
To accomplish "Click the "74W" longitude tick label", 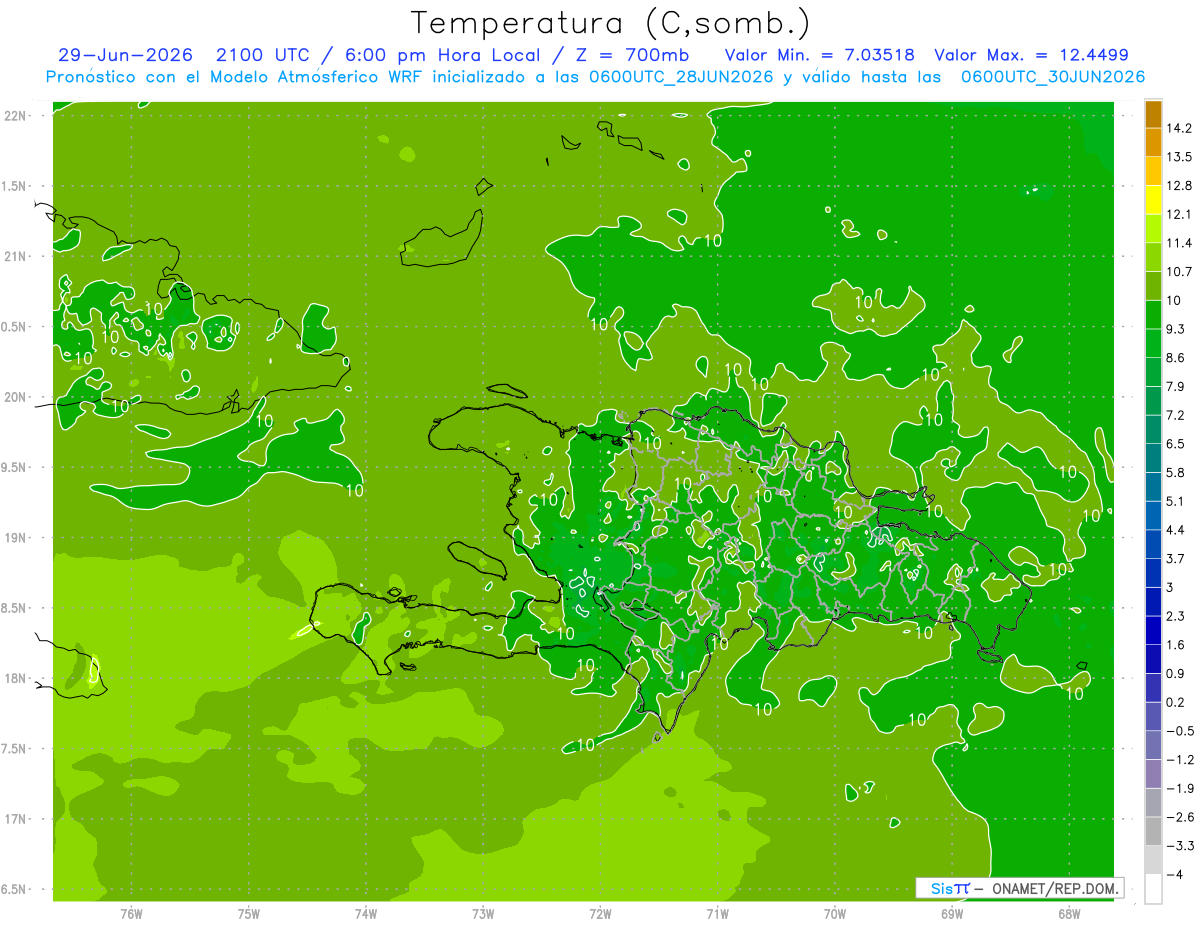I will [x=366, y=914].
